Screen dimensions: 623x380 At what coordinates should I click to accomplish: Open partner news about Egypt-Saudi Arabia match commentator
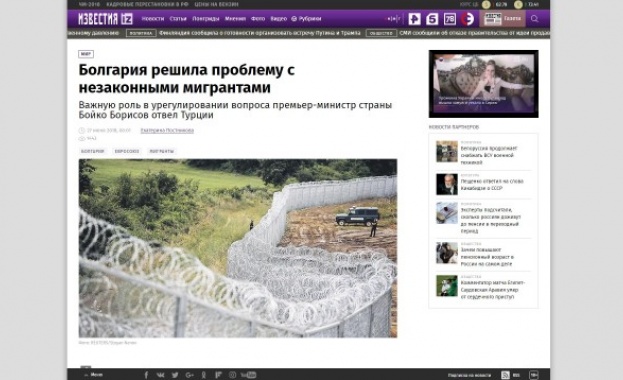tap(493, 290)
